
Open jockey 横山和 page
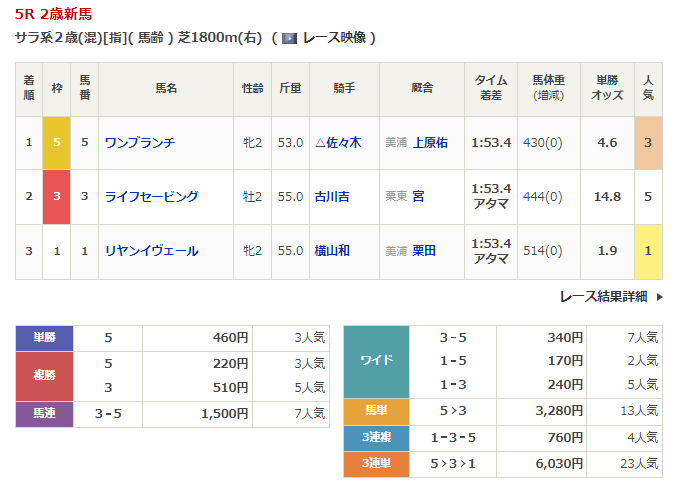(x=333, y=251)
